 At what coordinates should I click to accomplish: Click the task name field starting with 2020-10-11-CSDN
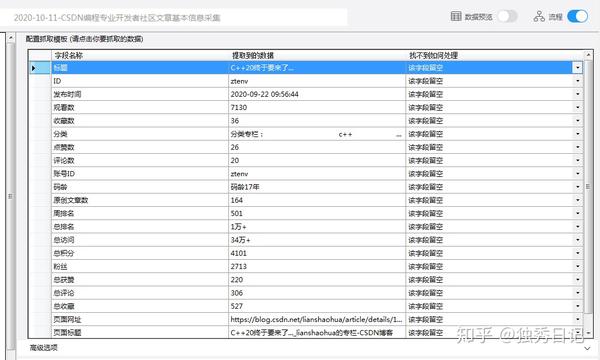[174, 18]
